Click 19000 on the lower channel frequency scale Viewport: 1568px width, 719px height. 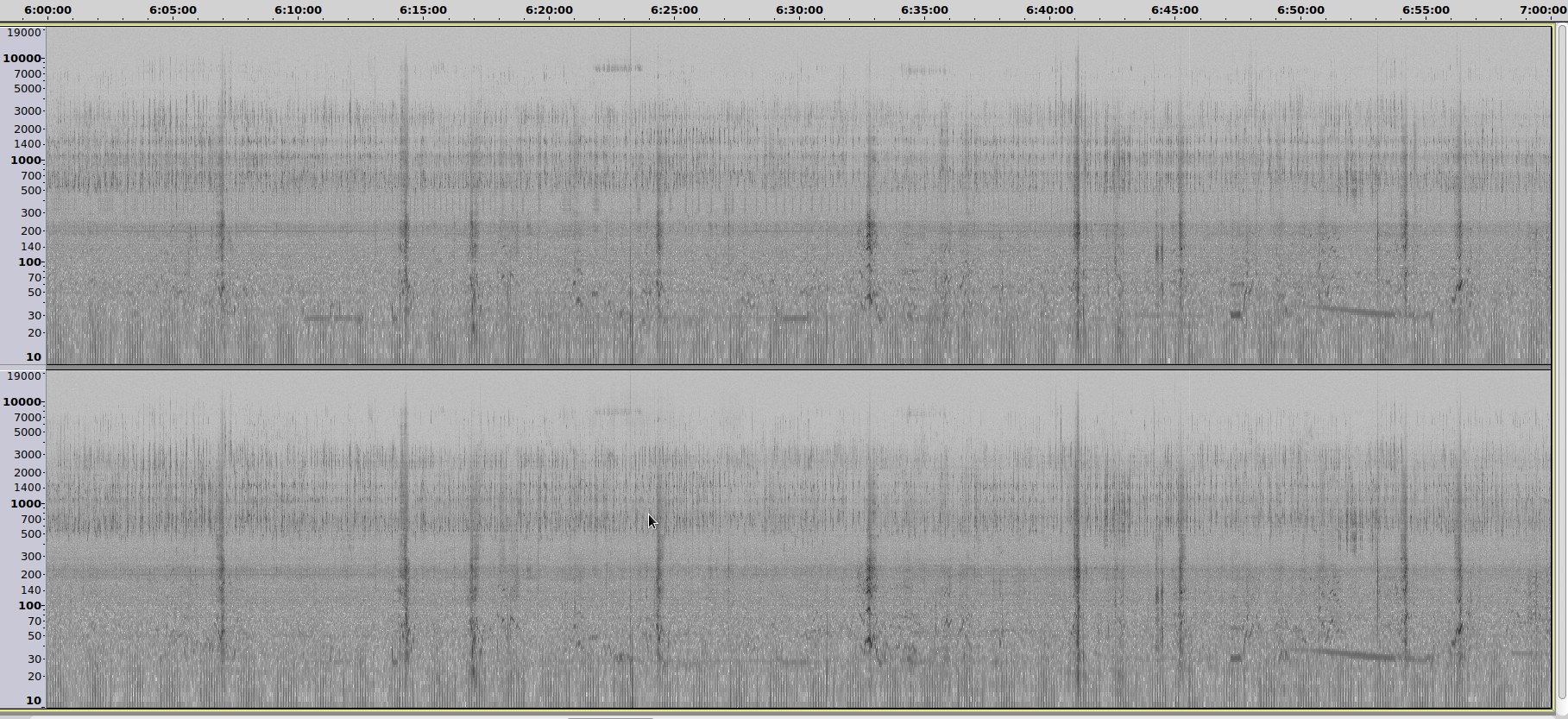pos(23,376)
